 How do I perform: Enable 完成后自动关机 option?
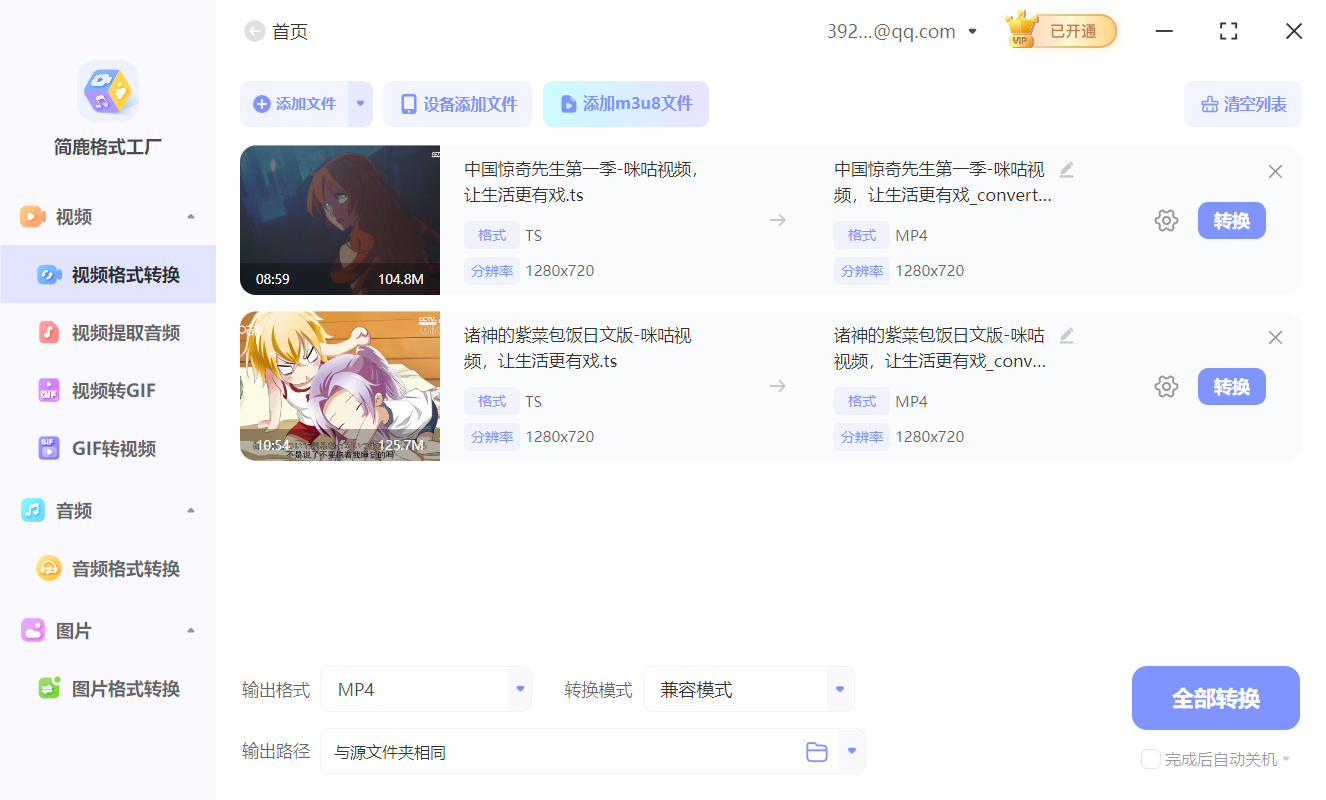point(1150,759)
